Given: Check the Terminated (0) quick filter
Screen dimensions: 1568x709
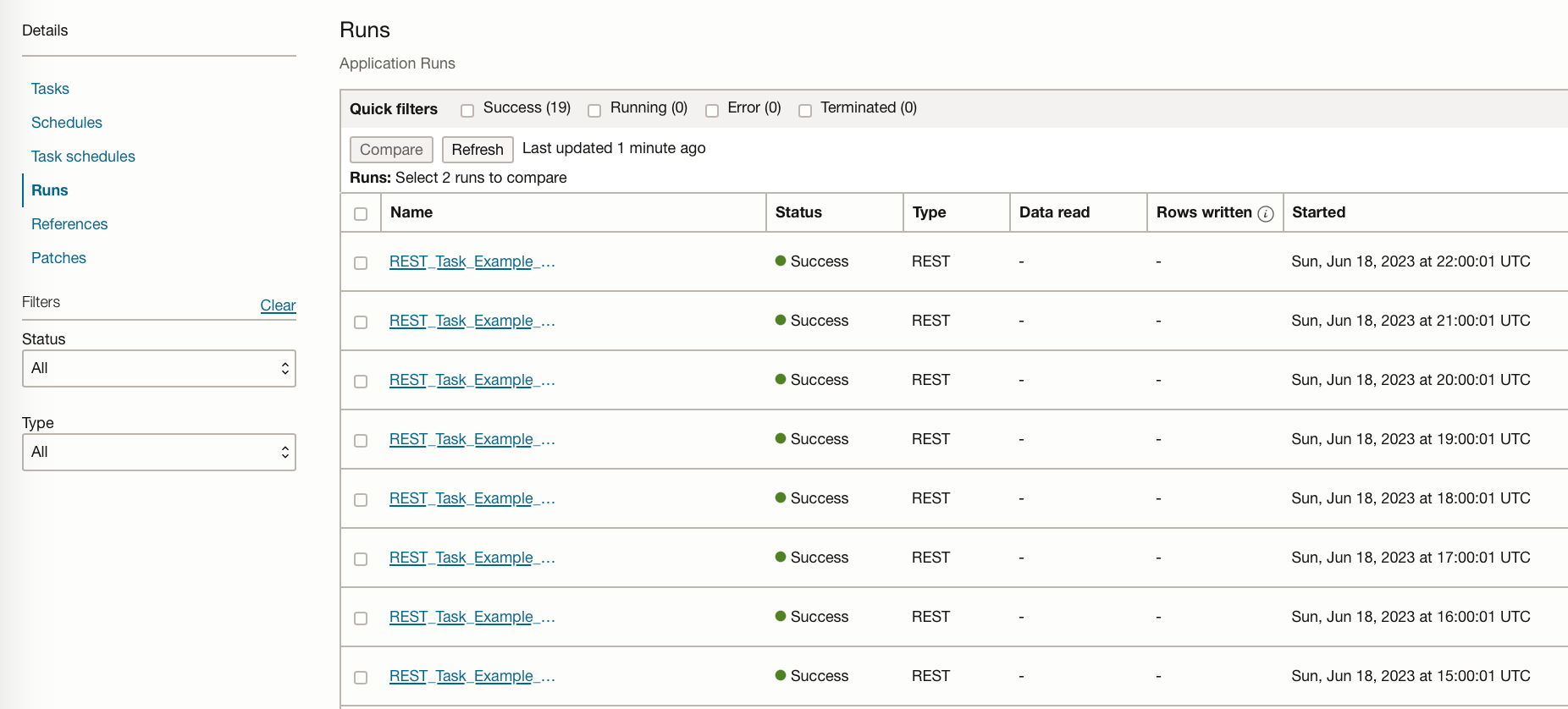Looking at the screenshot, I should (805, 111).
